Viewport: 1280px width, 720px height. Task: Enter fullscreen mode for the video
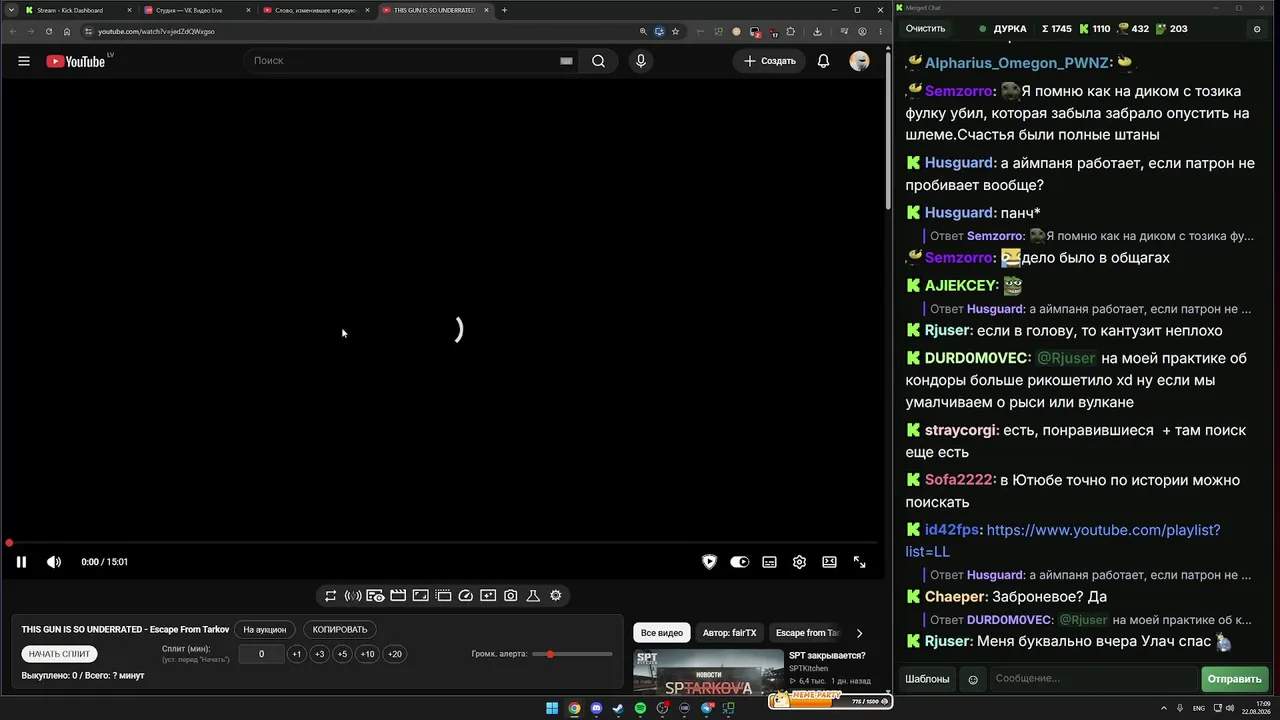[x=859, y=562]
